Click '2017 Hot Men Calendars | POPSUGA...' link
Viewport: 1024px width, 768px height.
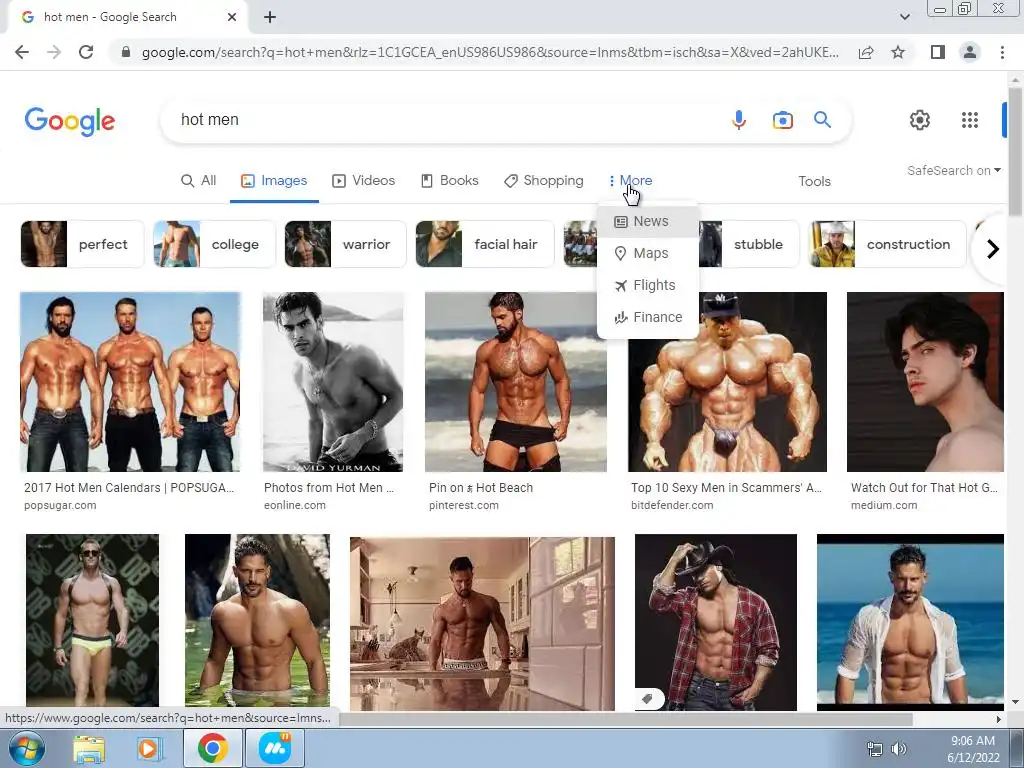tap(129, 488)
